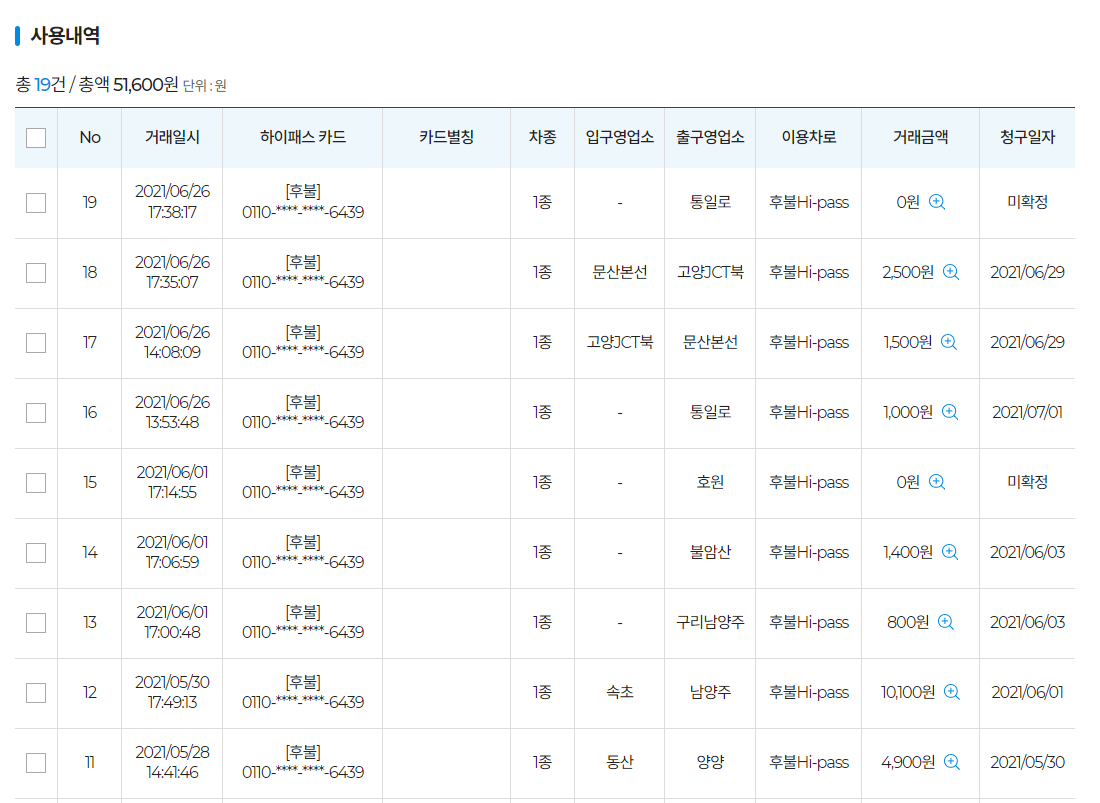Viewport: 1100px width, 803px height.
Task: Click the 거래일시 column header
Action: point(172,137)
